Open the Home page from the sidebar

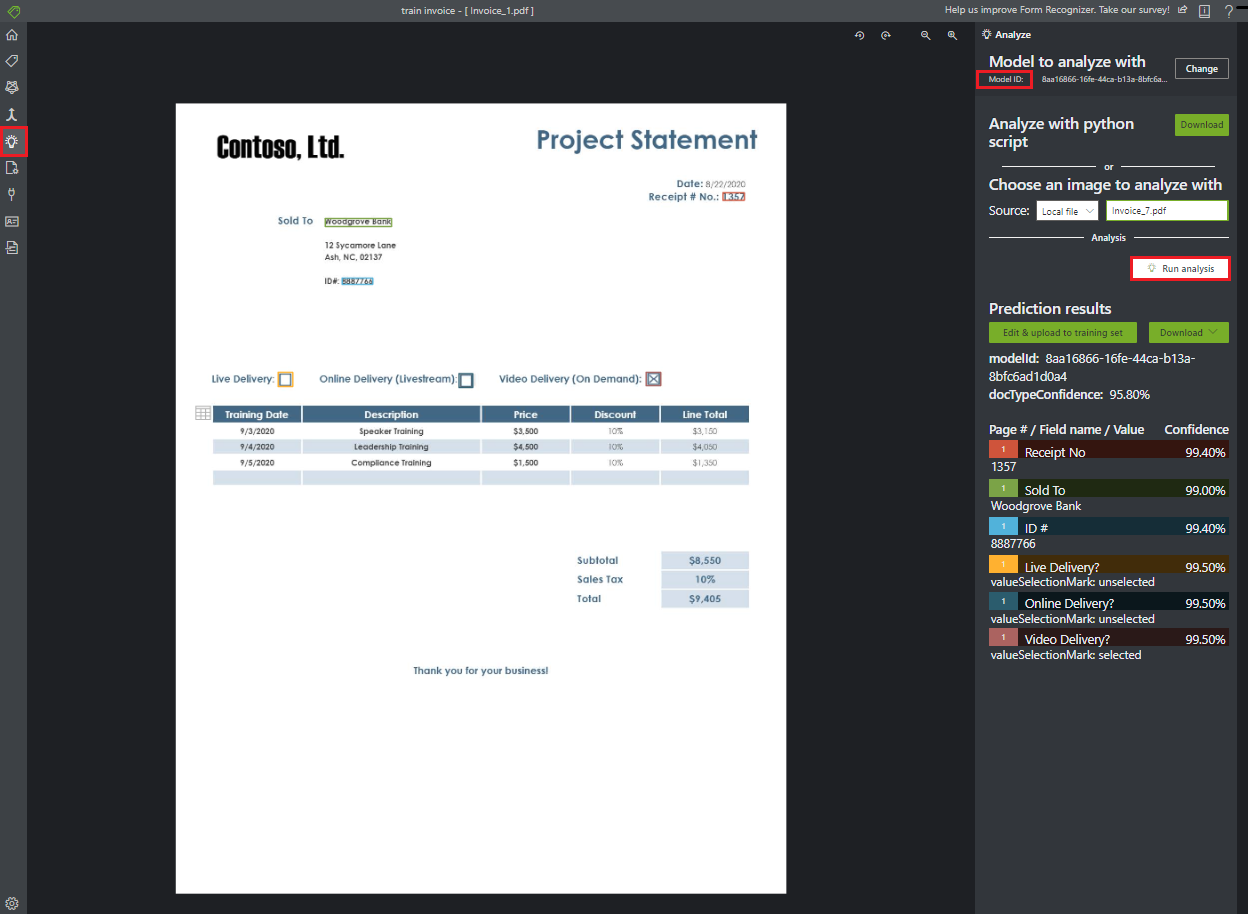pyautogui.click(x=12, y=35)
